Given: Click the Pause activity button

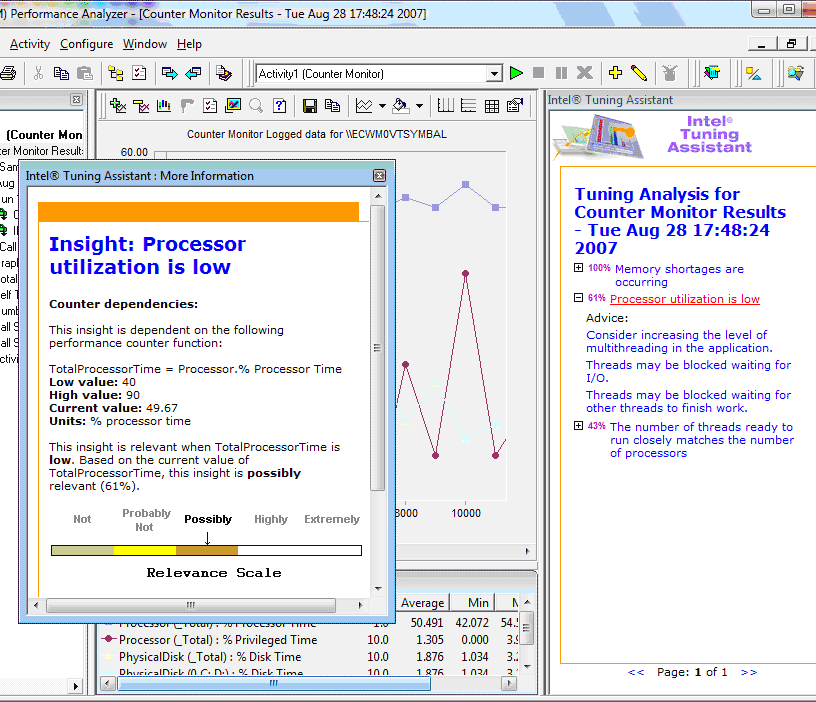Looking at the screenshot, I should point(561,73).
